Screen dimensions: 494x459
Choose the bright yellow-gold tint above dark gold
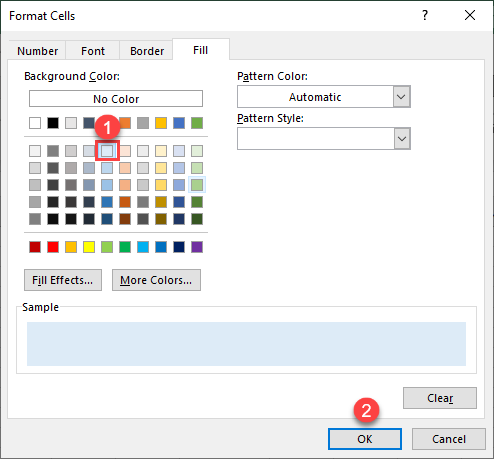(161, 185)
